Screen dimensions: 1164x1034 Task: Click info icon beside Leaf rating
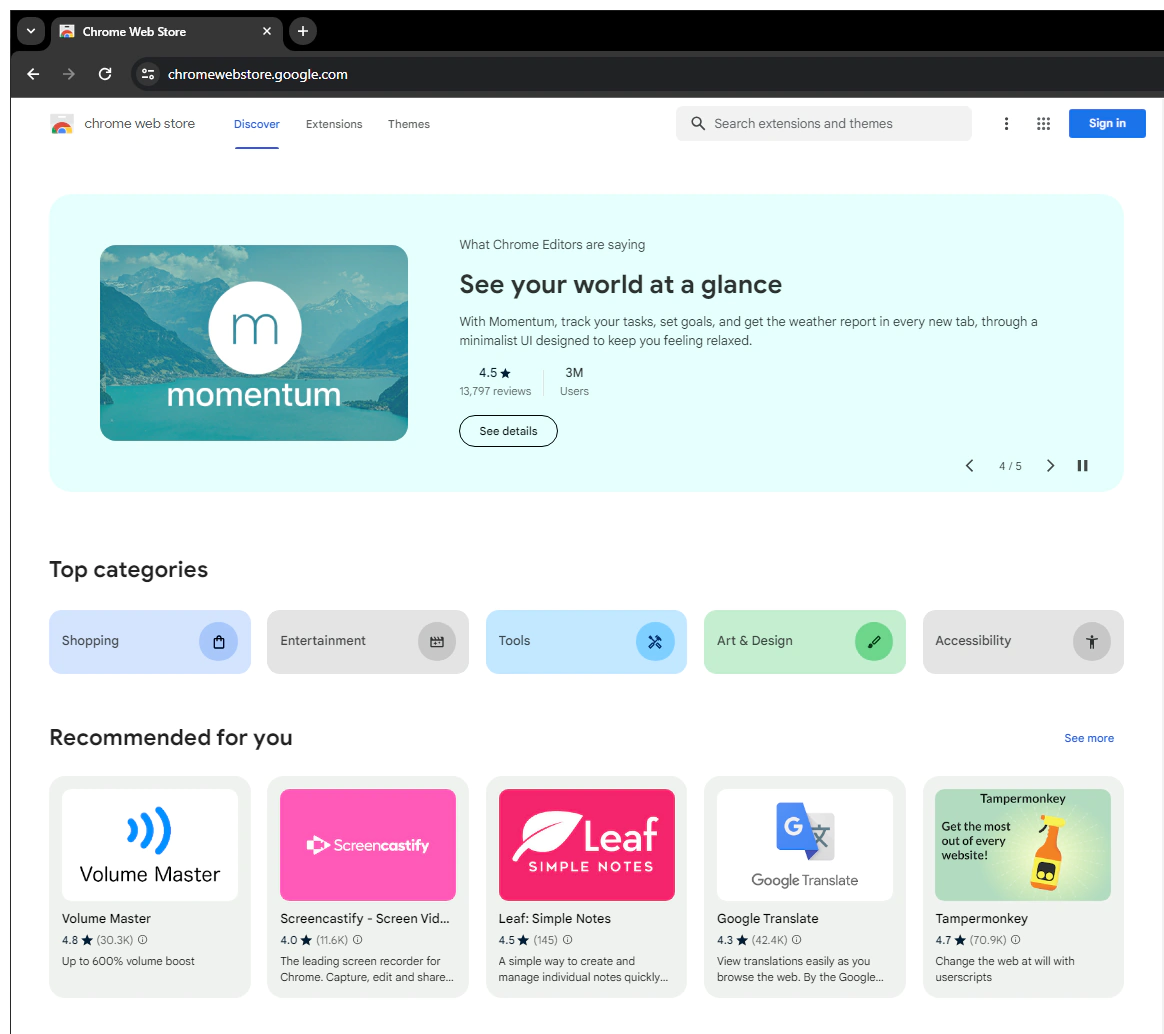click(x=567, y=940)
